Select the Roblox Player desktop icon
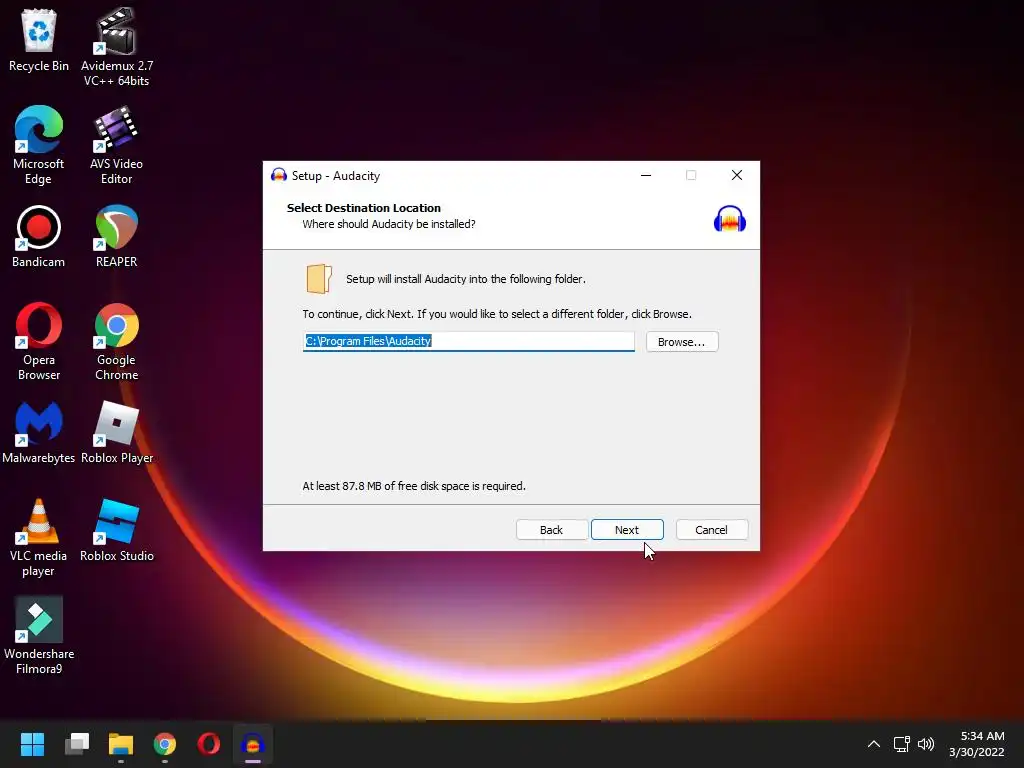This screenshot has height=768, width=1024. (116, 432)
